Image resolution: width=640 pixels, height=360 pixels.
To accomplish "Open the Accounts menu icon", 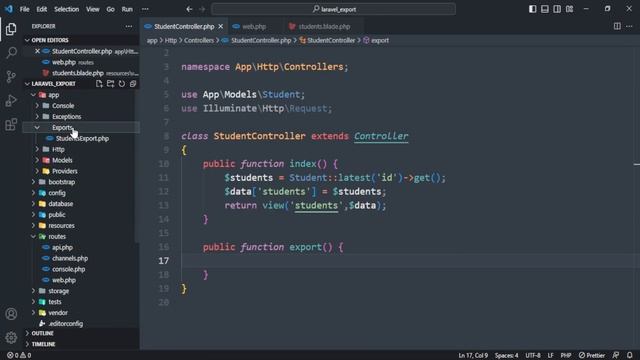I will [x=11, y=314].
